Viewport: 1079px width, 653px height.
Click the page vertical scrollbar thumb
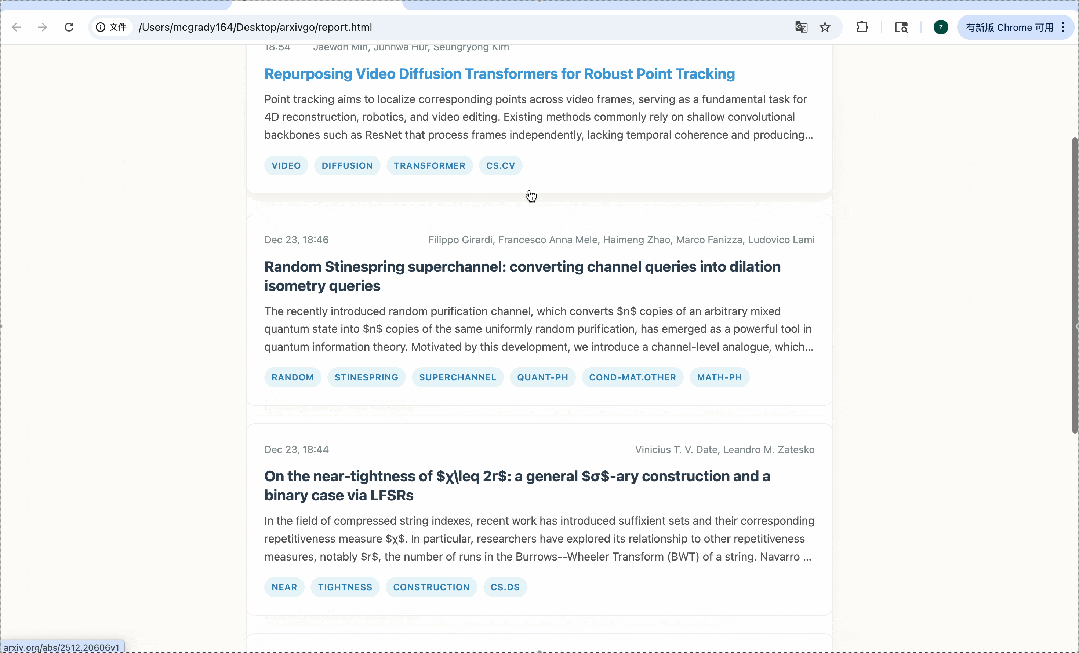click(1074, 285)
